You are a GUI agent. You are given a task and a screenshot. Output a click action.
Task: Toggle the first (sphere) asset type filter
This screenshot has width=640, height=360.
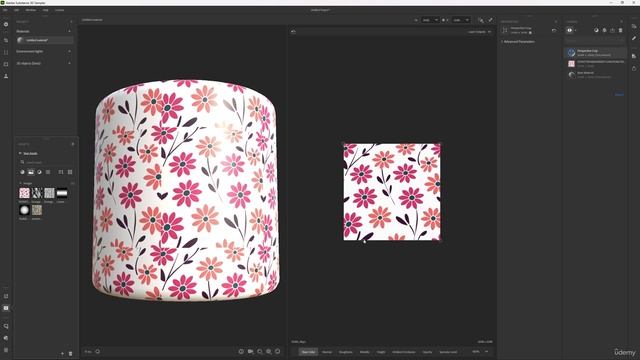pos(22,172)
